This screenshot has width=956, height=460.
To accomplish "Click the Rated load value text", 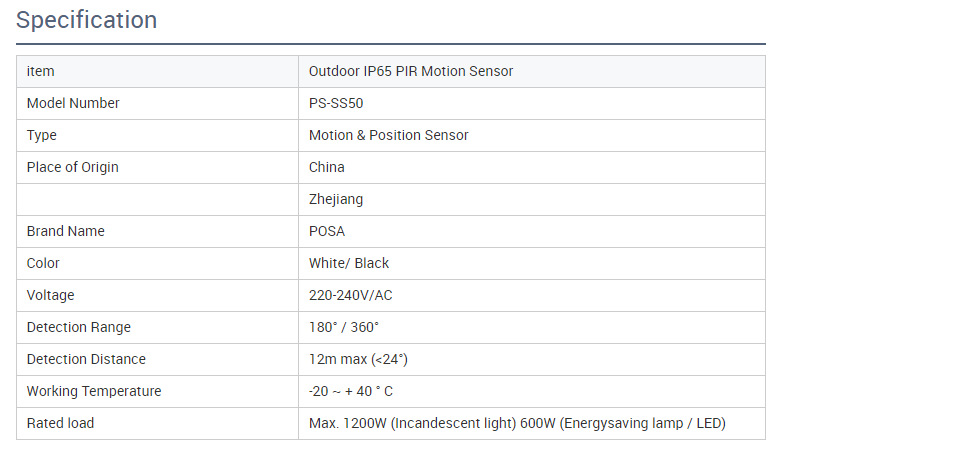I will point(517,423).
